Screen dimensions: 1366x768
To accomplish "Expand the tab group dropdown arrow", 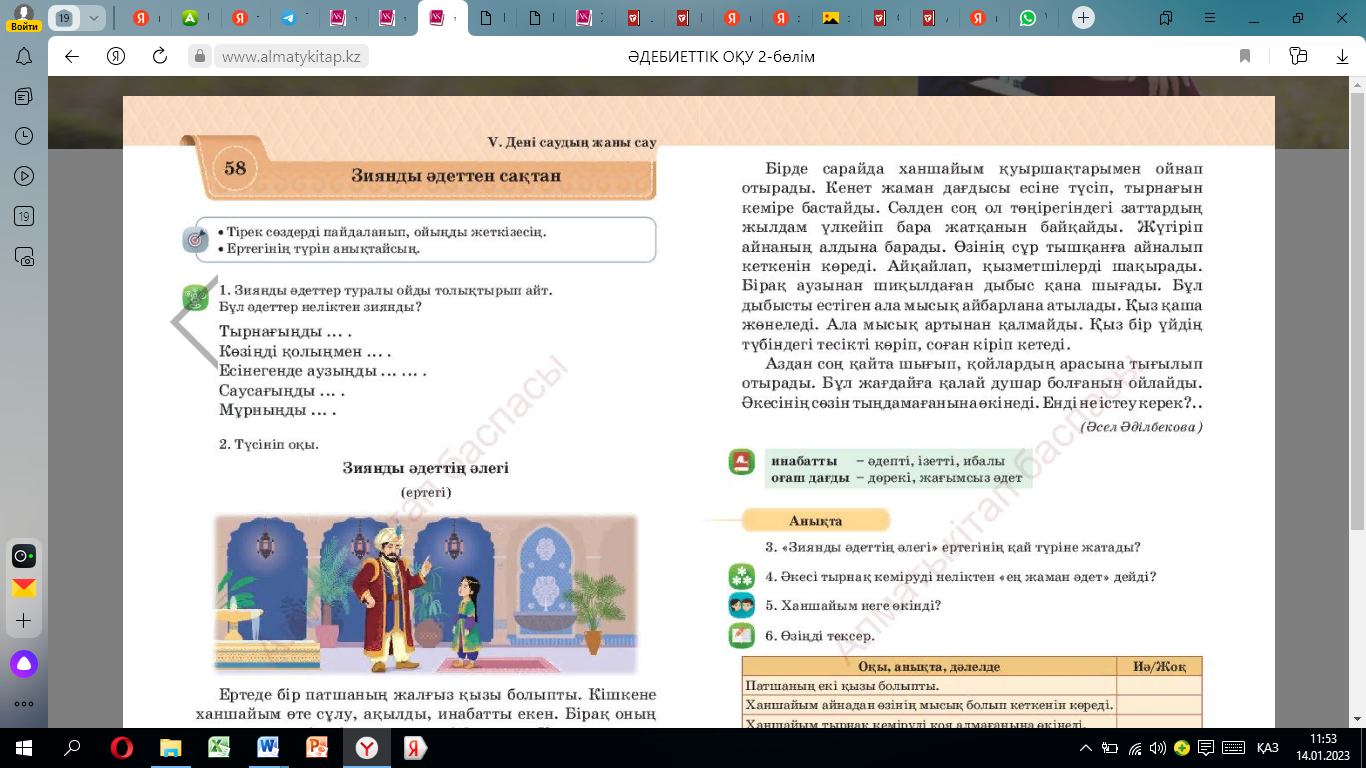I will tap(94, 18).
